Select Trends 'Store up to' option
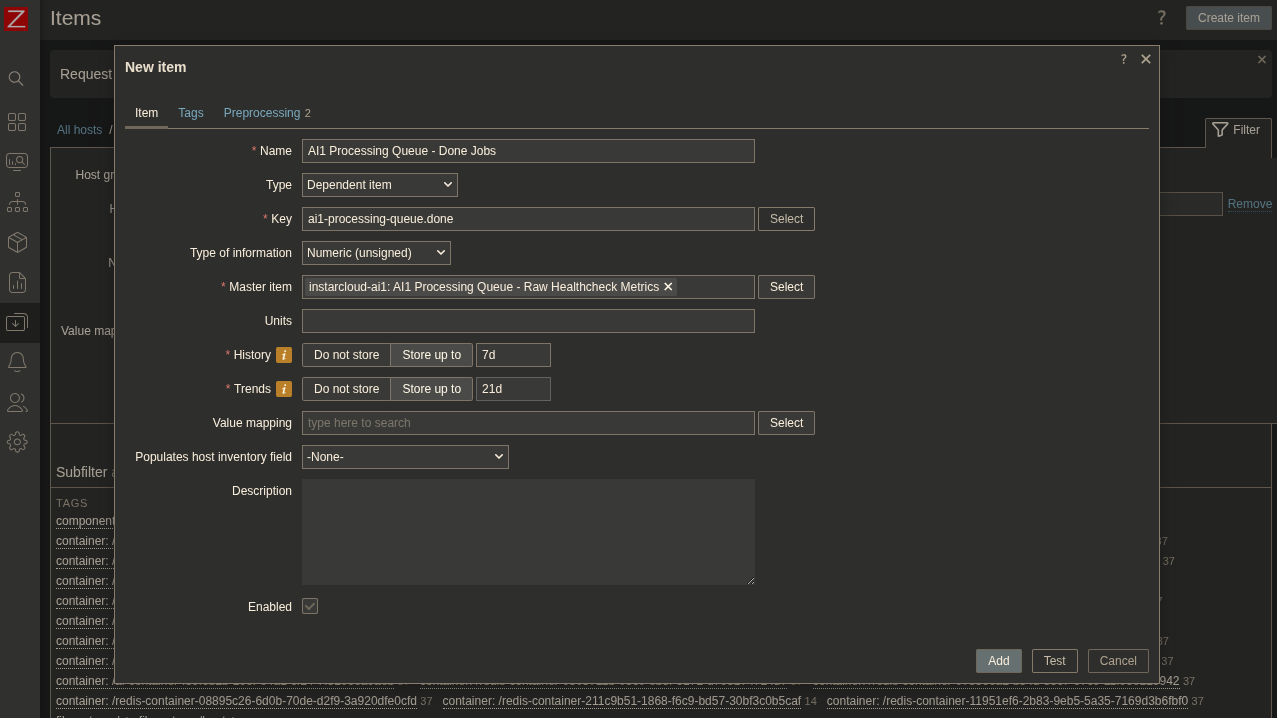Screen dimensions: 1277x718 431,389
